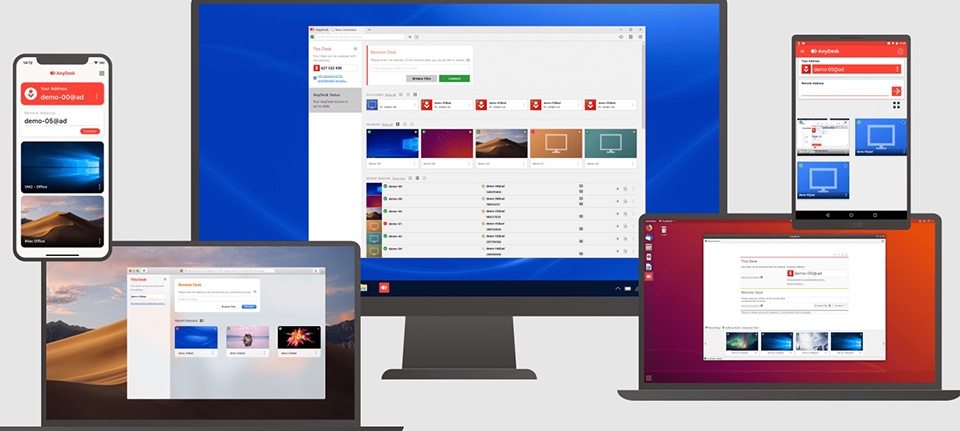
Task: Open the Trash icon on the Ubuntu desktop
Action: [x=664, y=230]
